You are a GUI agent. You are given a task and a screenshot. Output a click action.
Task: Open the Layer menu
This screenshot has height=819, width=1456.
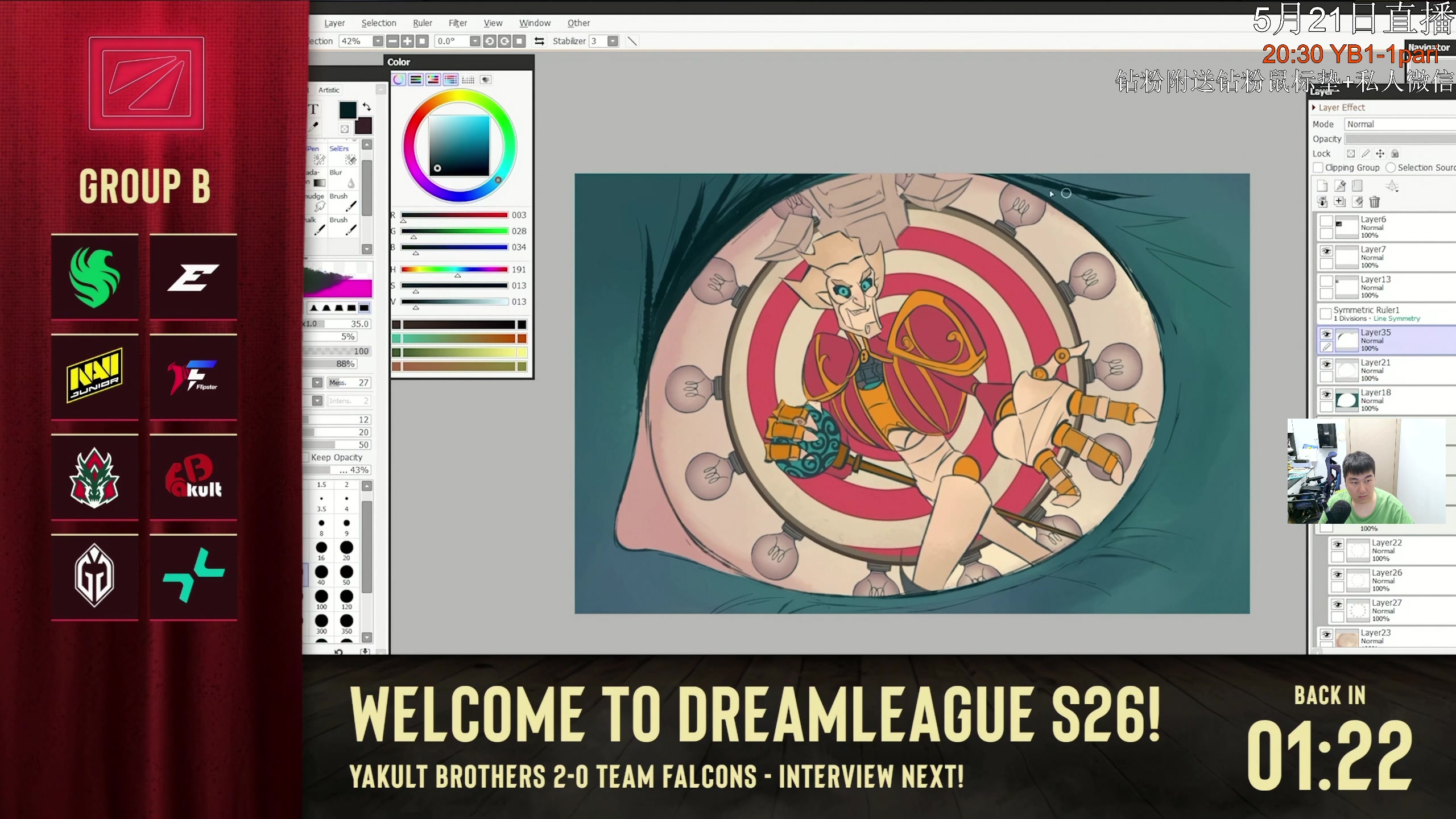point(334,23)
